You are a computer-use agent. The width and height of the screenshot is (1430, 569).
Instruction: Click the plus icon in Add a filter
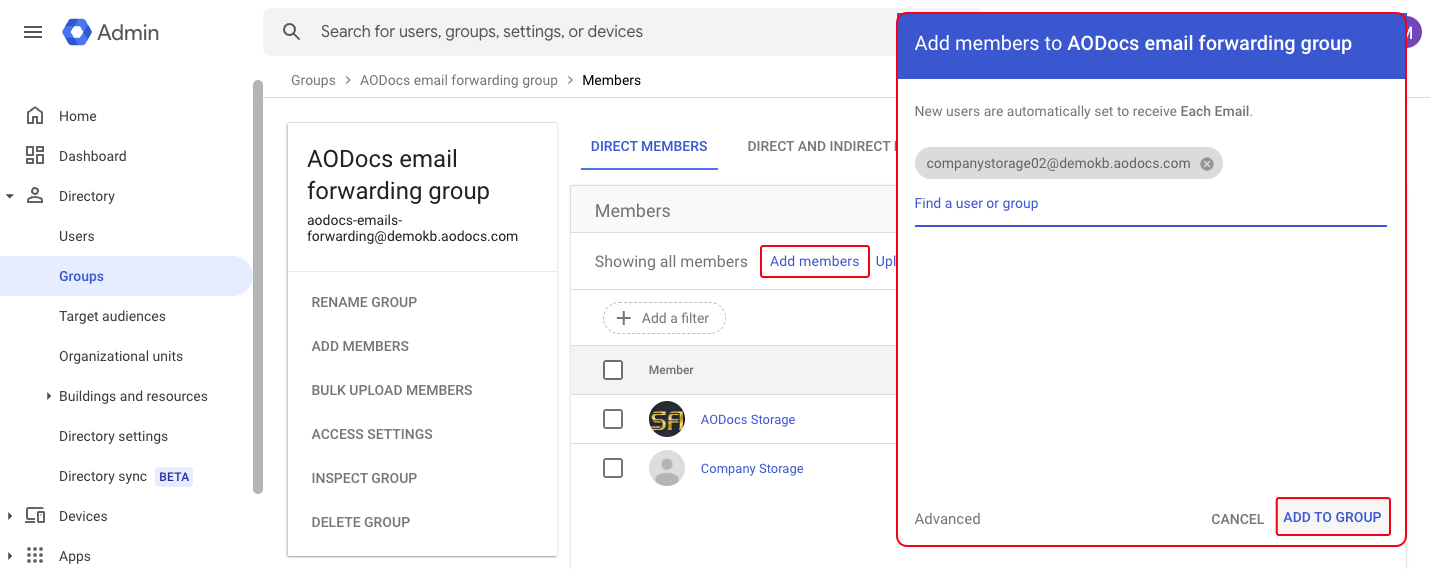[624, 318]
